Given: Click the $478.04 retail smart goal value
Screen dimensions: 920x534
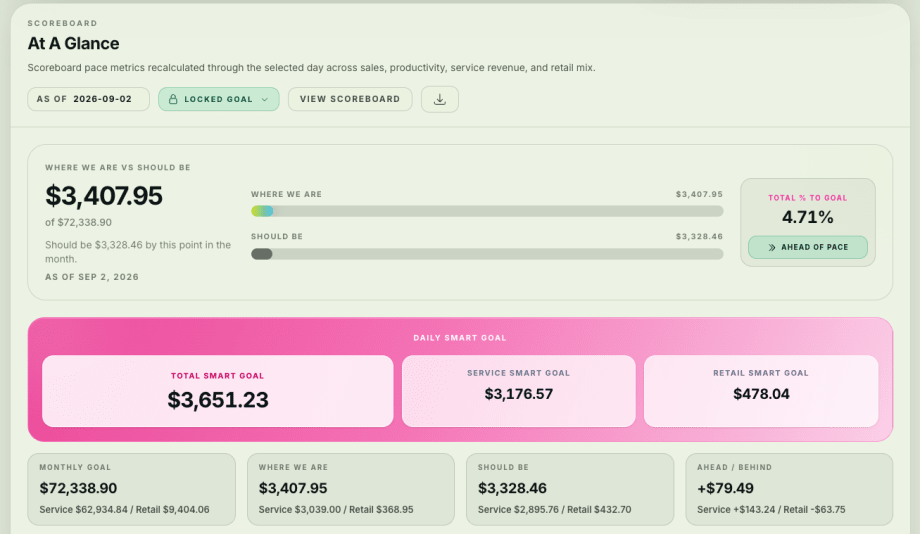Looking at the screenshot, I should pos(761,394).
